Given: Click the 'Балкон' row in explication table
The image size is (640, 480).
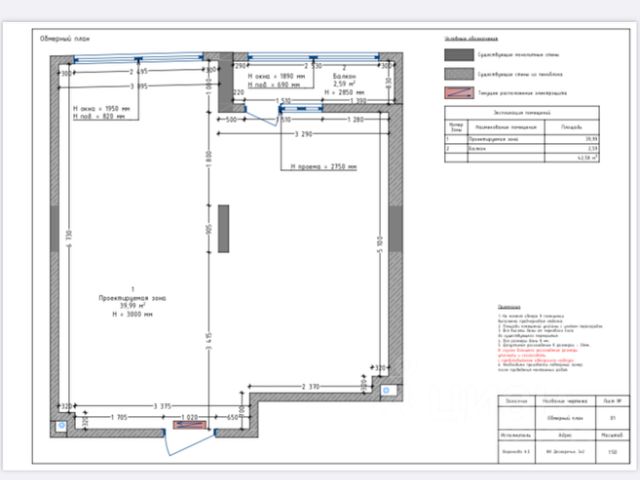Looking at the screenshot, I should [x=522, y=149].
